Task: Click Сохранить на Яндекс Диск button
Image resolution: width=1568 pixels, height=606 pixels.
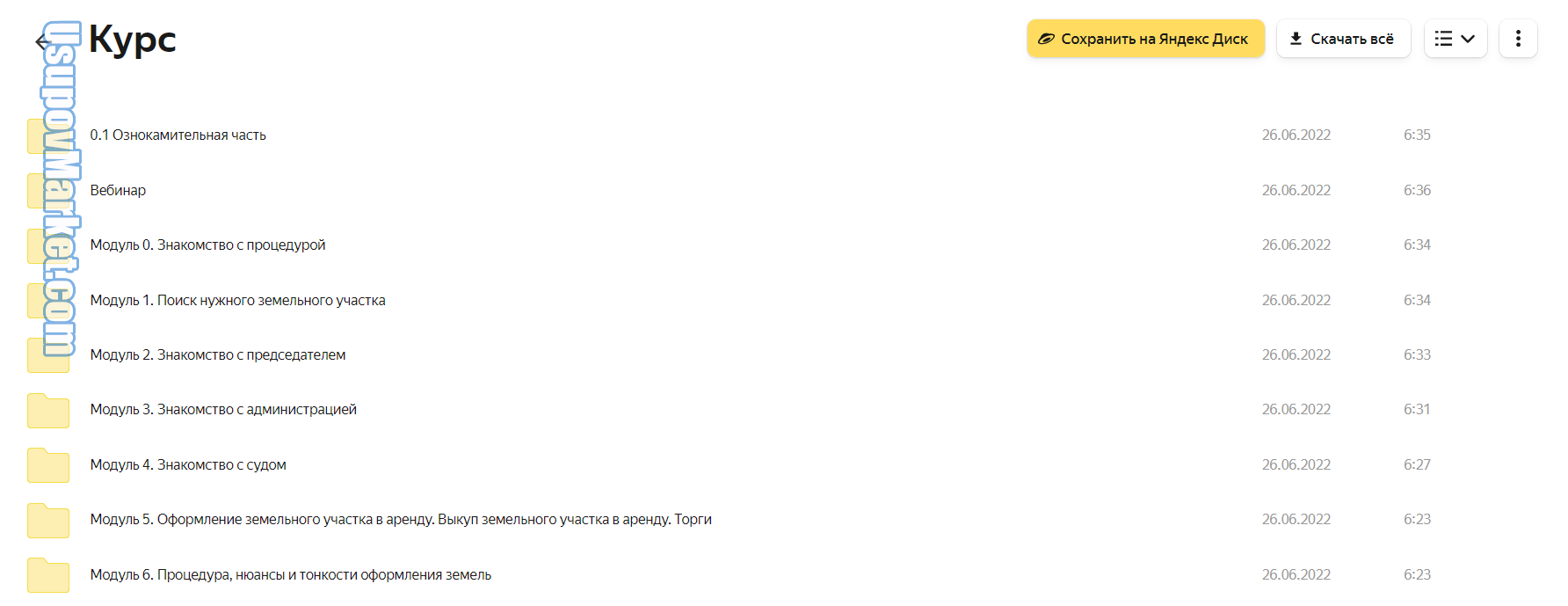Action: click(x=1145, y=39)
